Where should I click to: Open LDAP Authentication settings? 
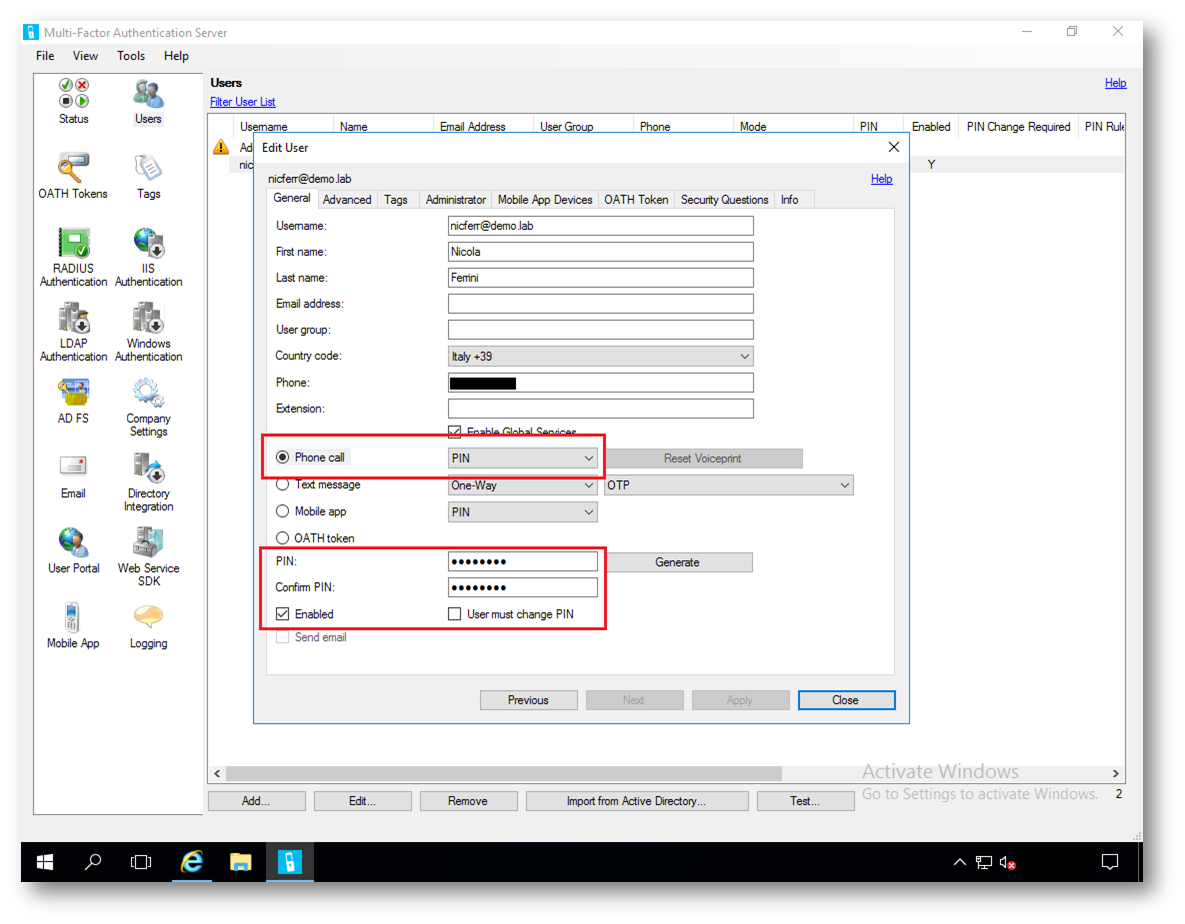click(x=73, y=332)
